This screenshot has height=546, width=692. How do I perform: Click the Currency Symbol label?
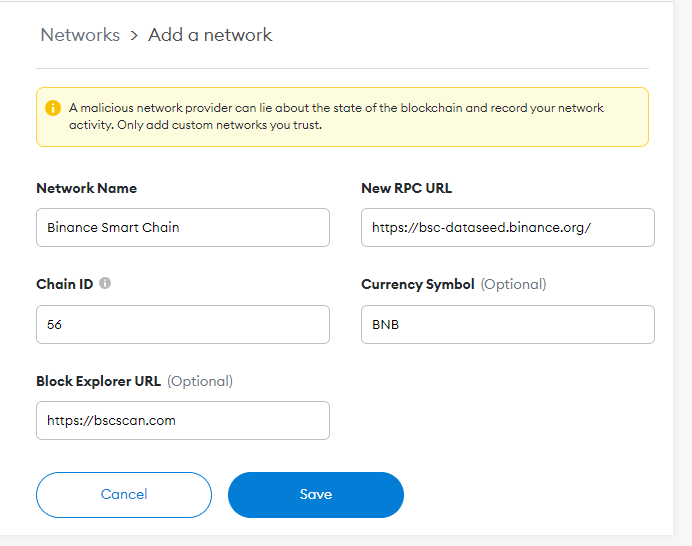pos(417,284)
